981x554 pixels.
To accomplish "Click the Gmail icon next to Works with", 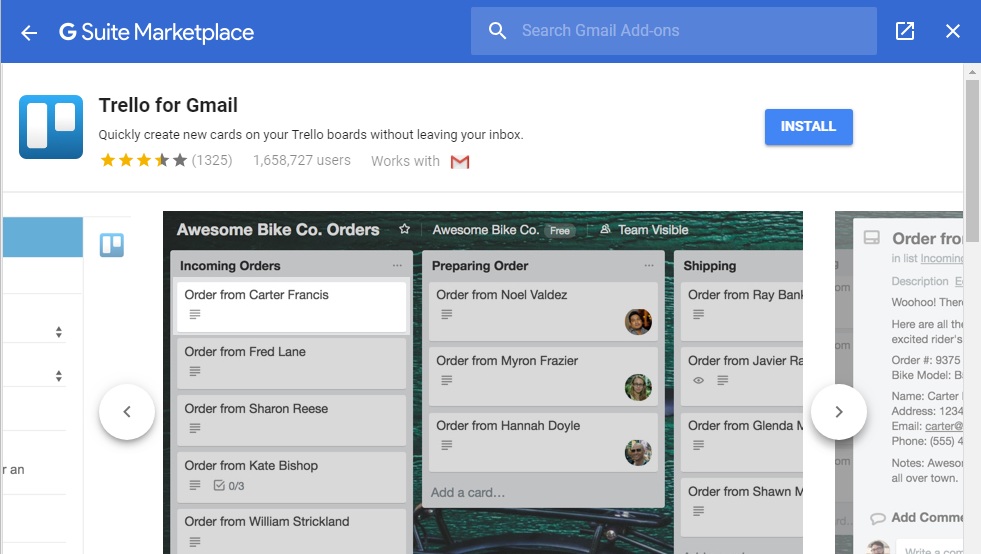I will point(460,162).
